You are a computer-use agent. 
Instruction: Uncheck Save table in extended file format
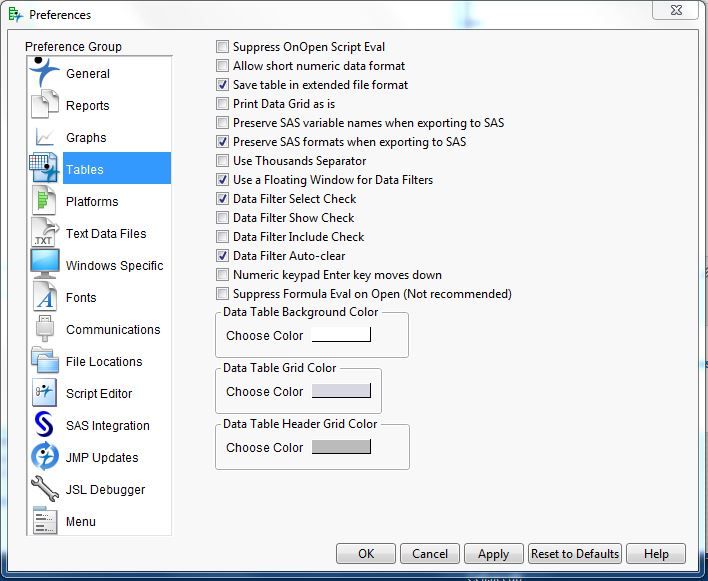pyautogui.click(x=222, y=84)
